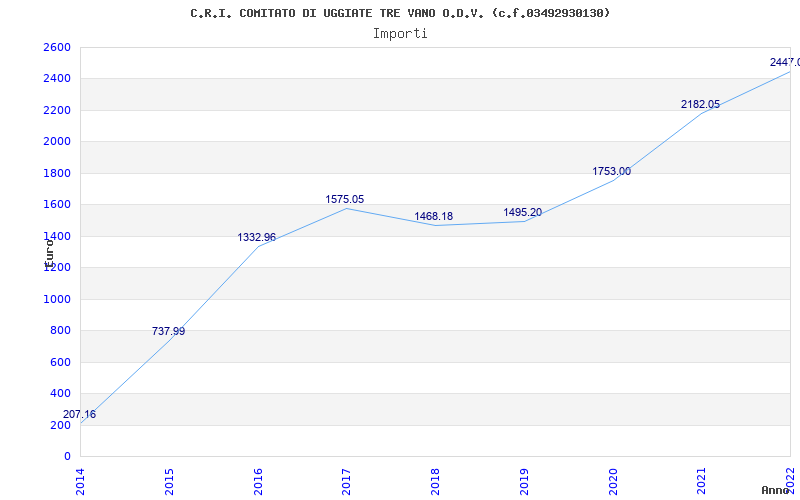Viewport: 800px width, 500px height.
Task: Click the 737.99 data point label
Action: (x=168, y=331)
